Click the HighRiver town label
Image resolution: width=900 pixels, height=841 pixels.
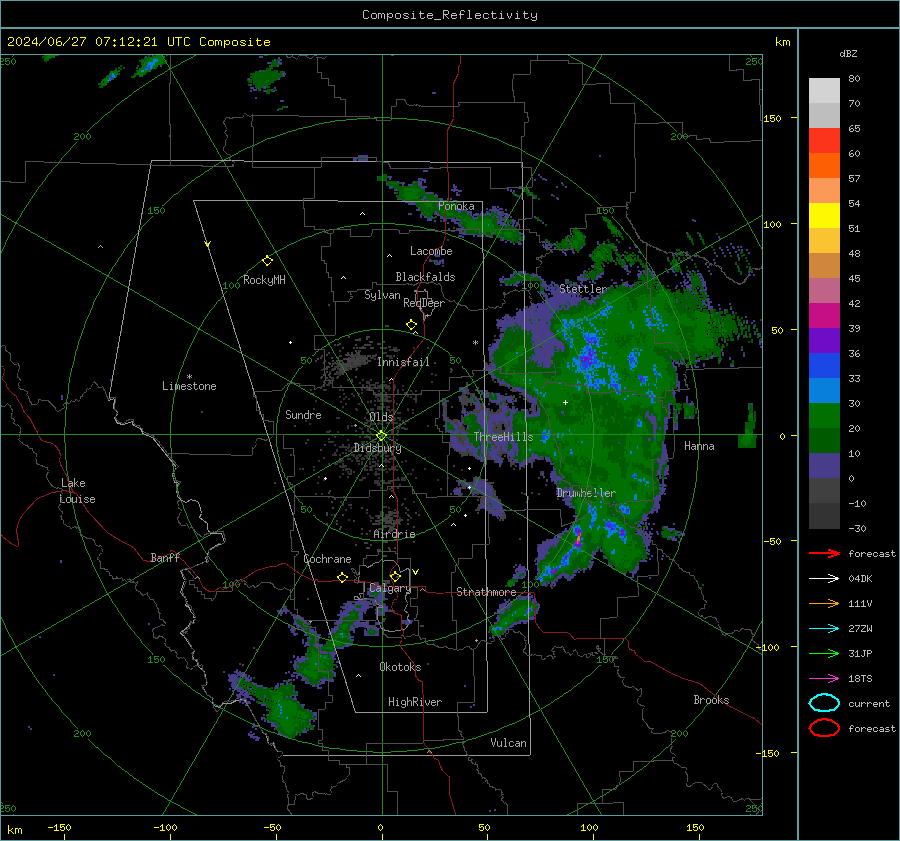tap(415, 702)
